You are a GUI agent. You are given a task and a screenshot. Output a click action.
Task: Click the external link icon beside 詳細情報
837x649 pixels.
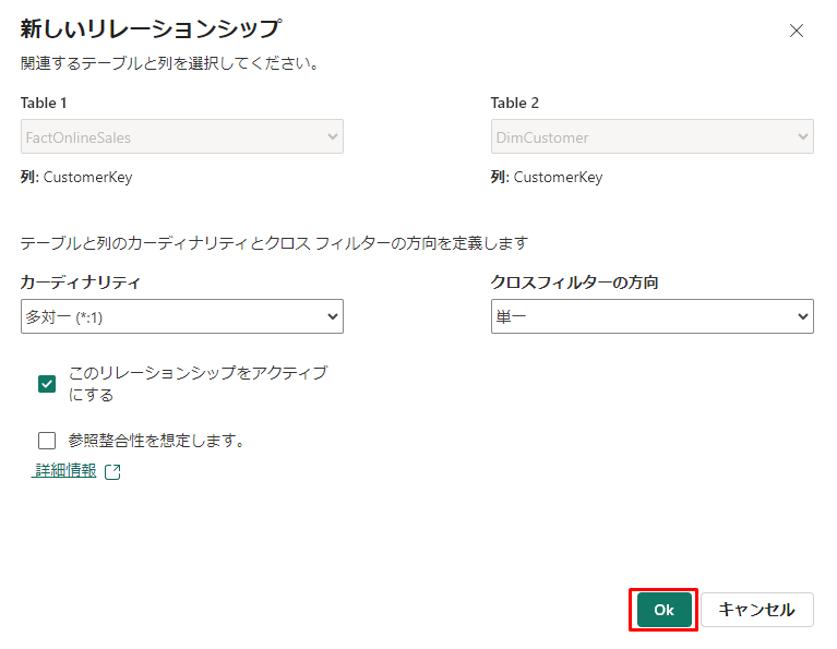click(x=112, y=472)
